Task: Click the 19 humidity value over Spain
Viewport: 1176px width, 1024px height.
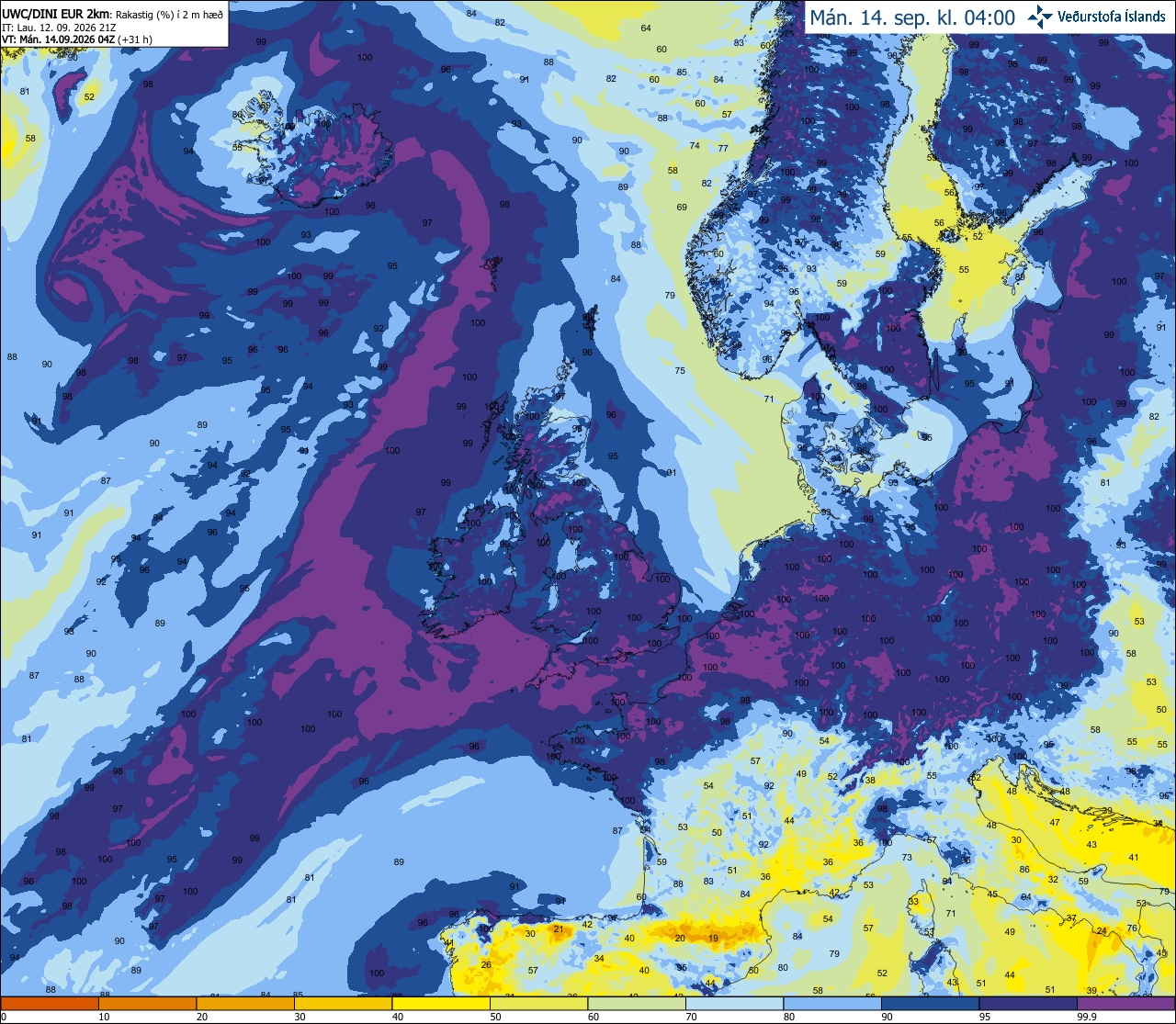Action: tap(714, 939)
